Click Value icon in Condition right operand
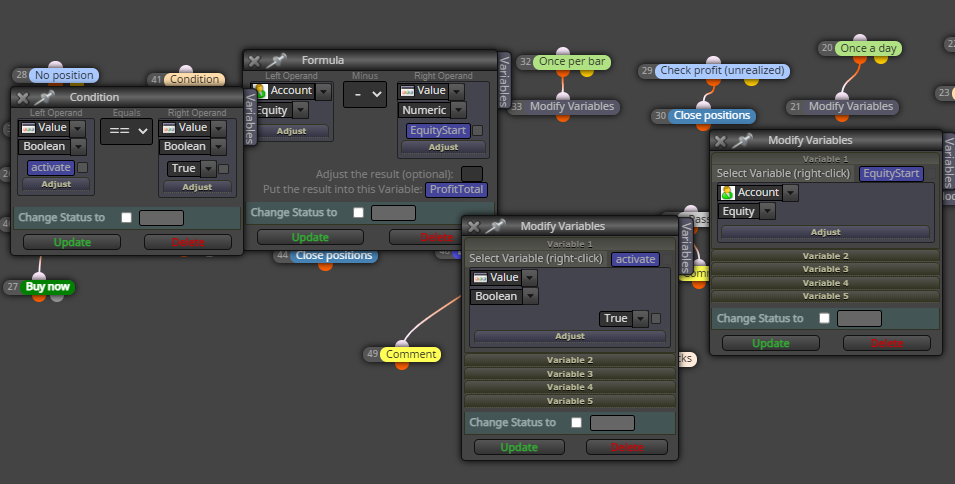The height and width of the screenshot is (484, 955). click(x=169, y=128)
